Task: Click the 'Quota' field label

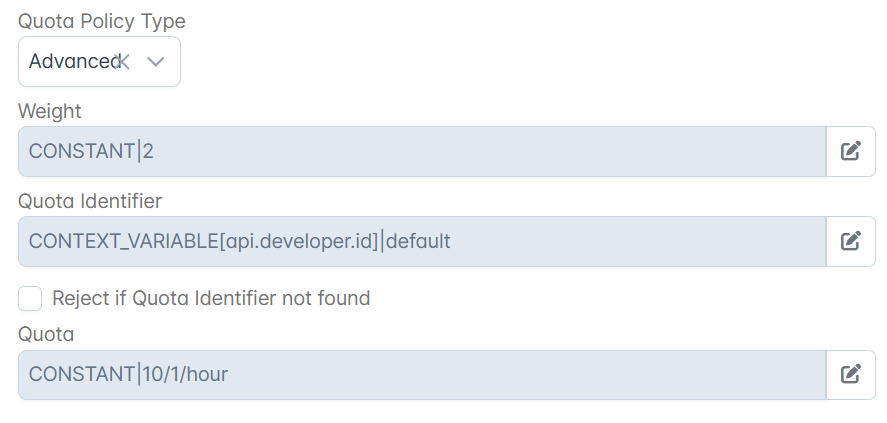Action: coord(46,334)
